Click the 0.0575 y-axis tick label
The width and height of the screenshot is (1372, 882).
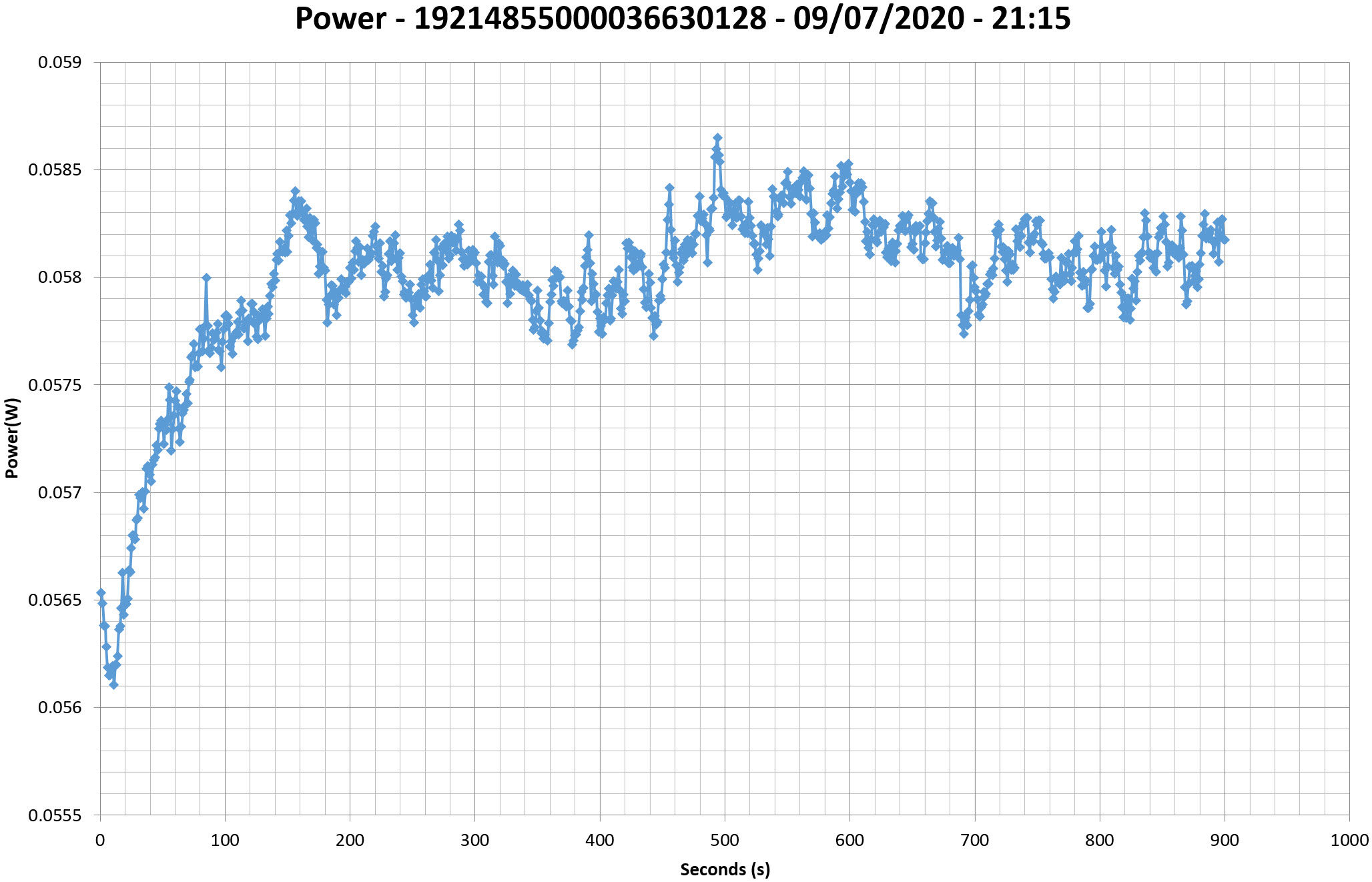click(x=55, y=385)
